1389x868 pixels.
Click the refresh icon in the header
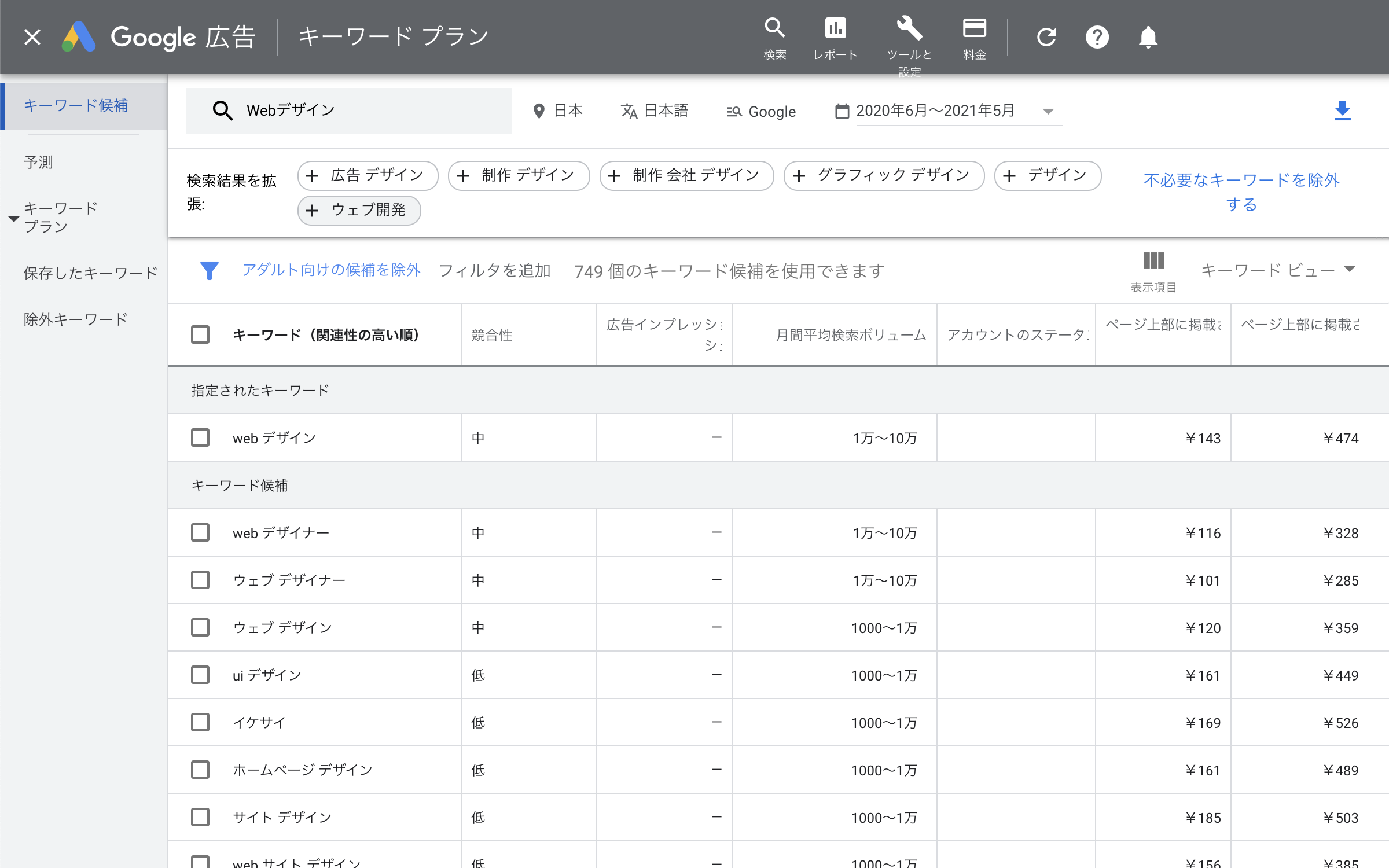[1046, 37]
